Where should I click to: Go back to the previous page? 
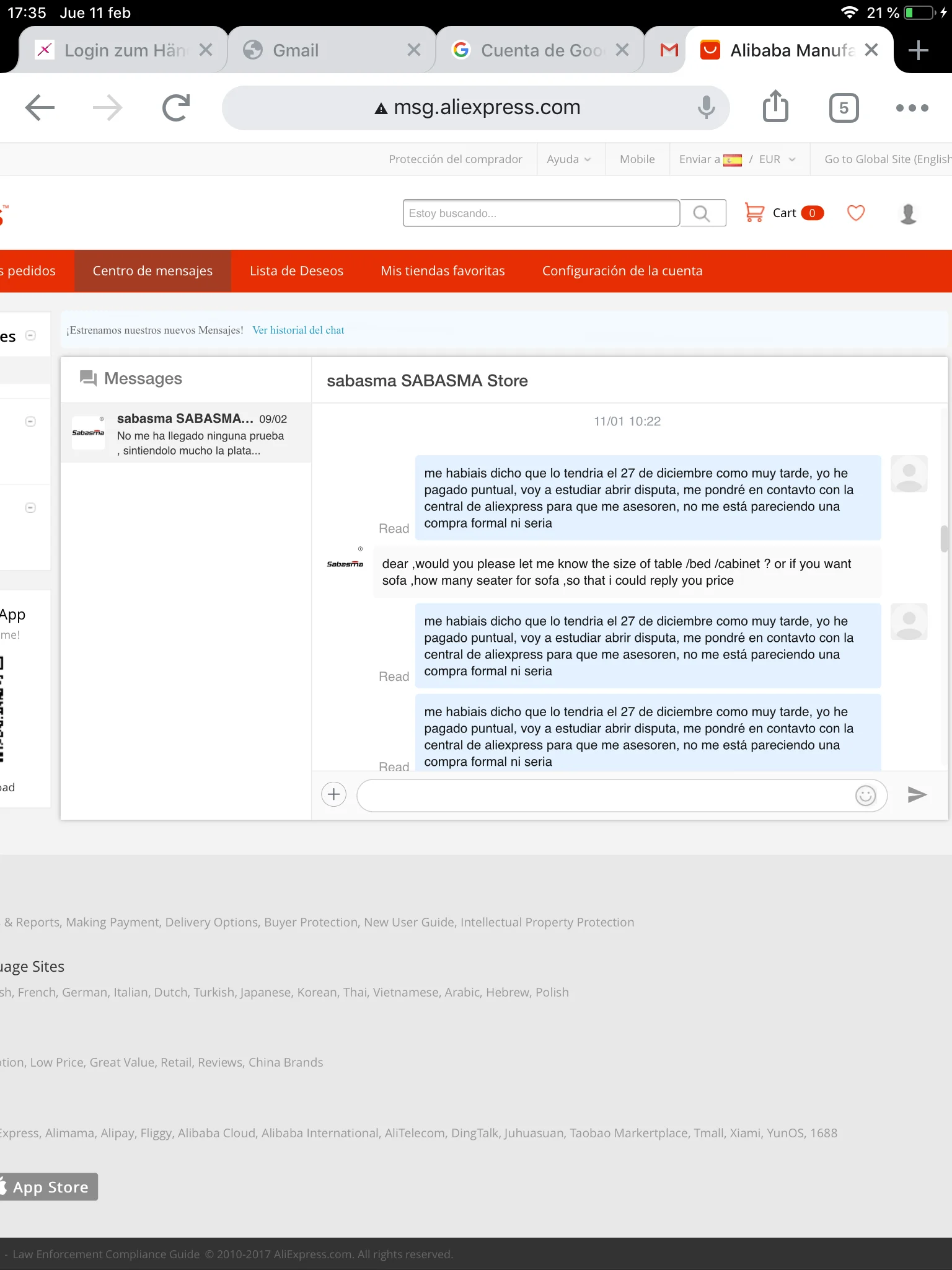[40, 108]
